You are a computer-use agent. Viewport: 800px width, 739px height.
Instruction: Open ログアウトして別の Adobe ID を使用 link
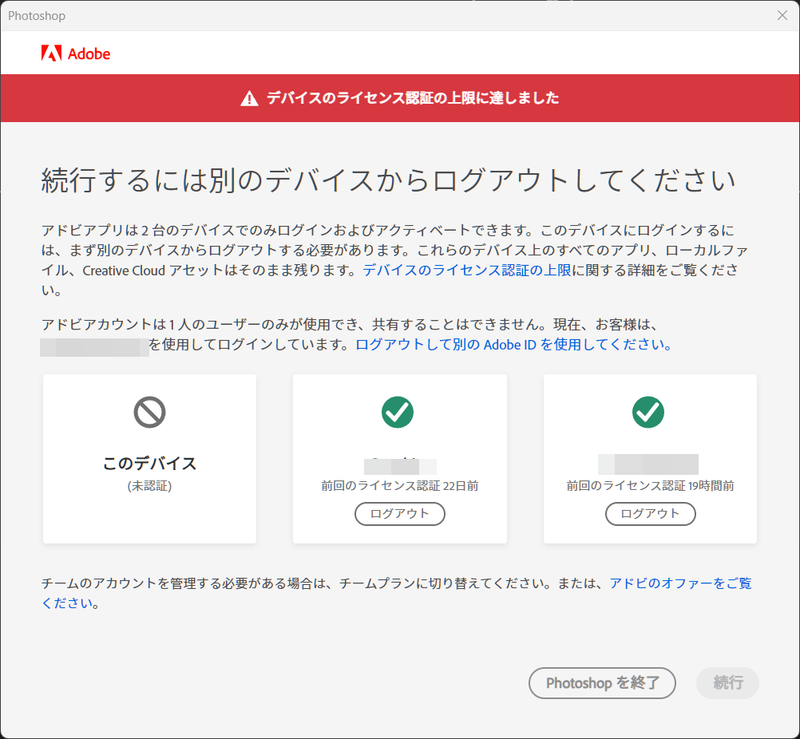pyautogui.click(x=513, y=344)
